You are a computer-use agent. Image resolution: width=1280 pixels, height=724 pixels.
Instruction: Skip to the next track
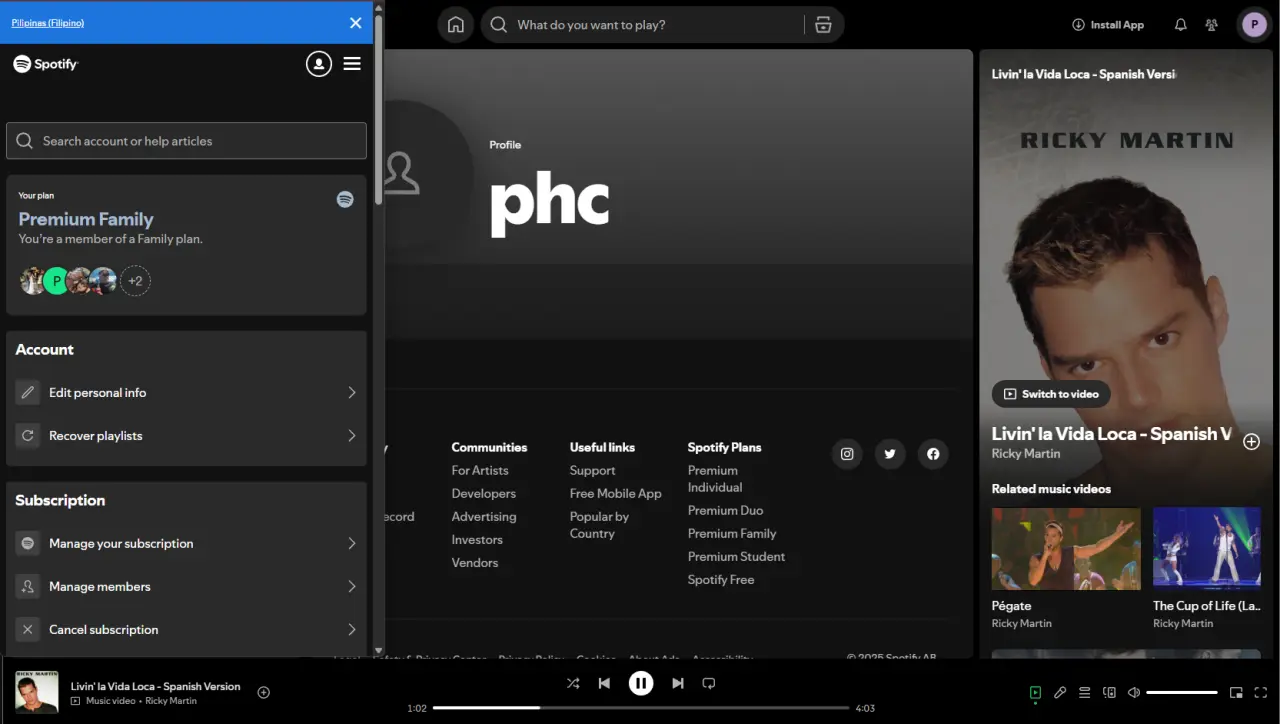click(678, 684)
